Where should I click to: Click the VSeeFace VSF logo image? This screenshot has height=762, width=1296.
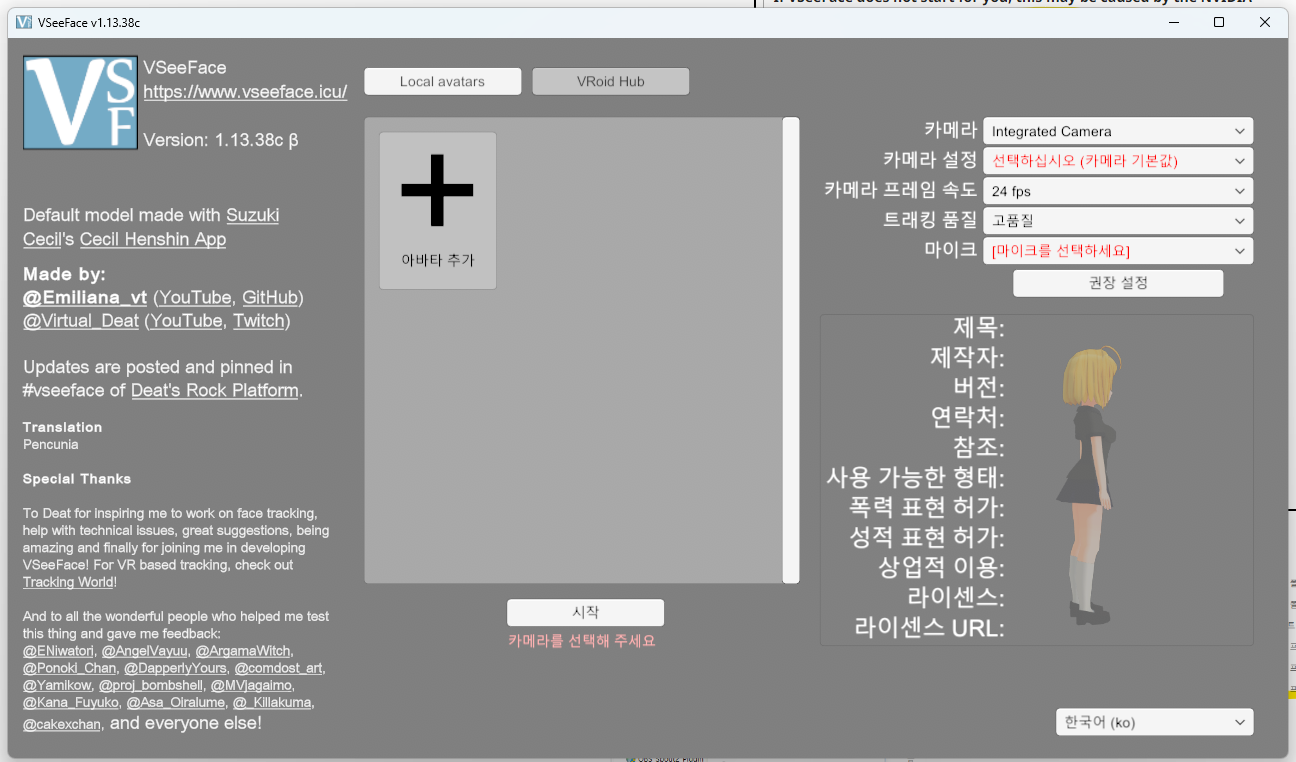point(81,103)
